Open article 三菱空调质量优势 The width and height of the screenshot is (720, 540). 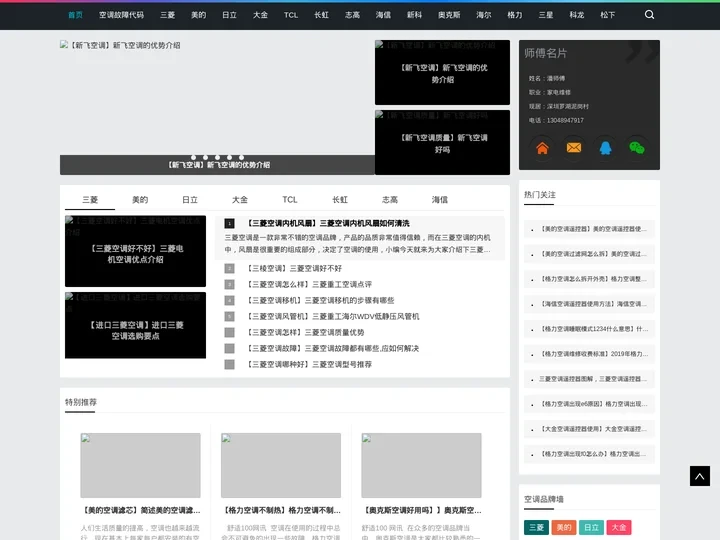tap(306, 332)
